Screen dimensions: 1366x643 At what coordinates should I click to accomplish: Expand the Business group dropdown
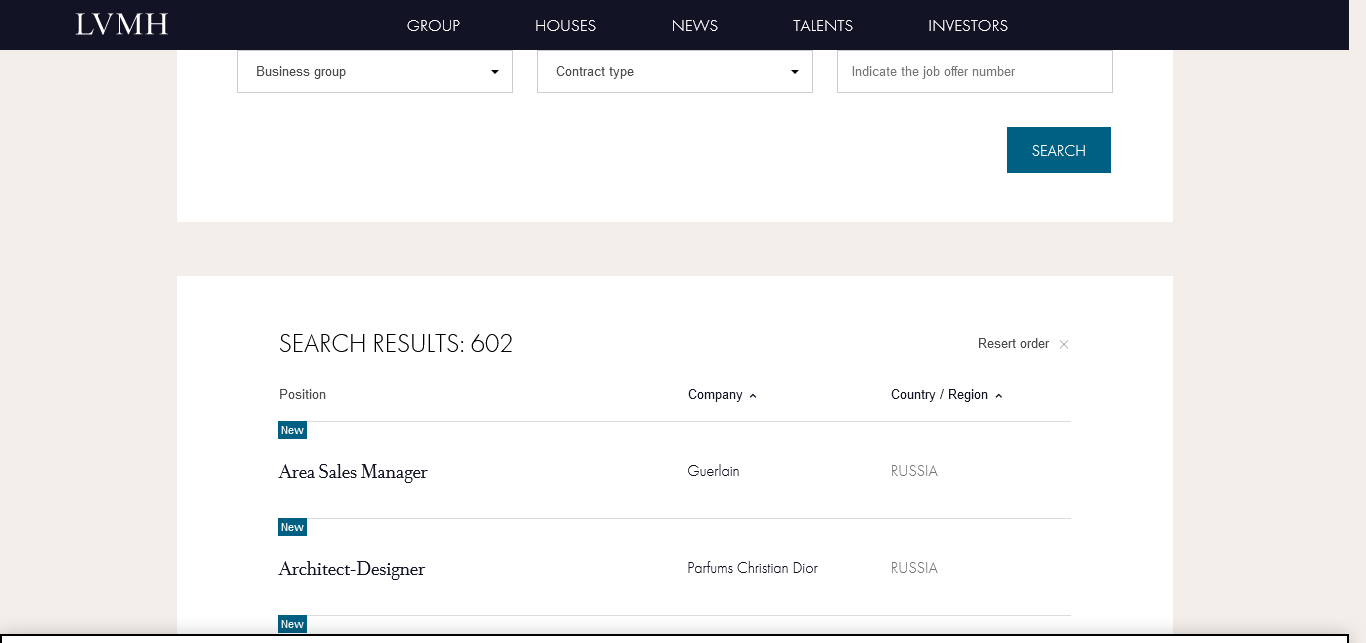(375, 72)
